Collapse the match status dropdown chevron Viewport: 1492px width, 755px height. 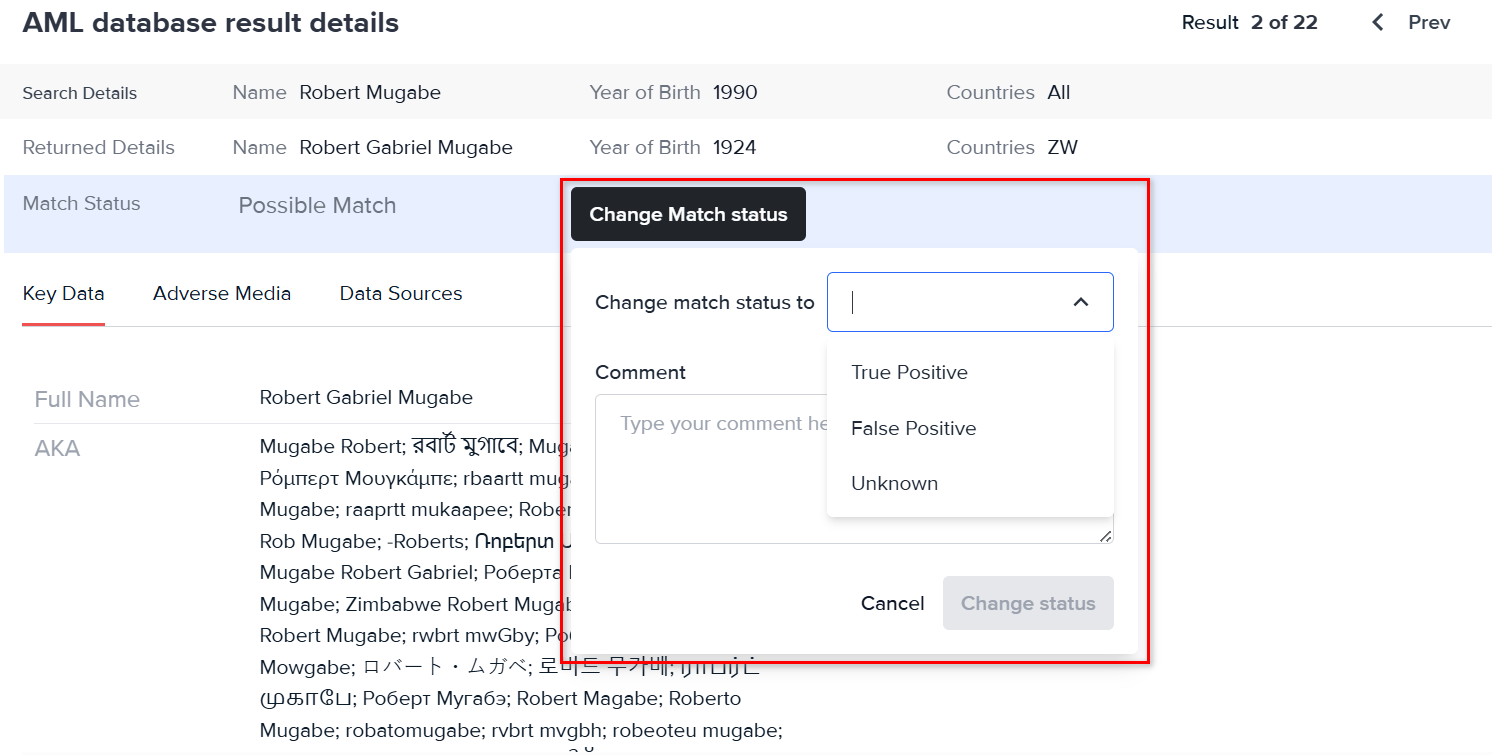1081,302
